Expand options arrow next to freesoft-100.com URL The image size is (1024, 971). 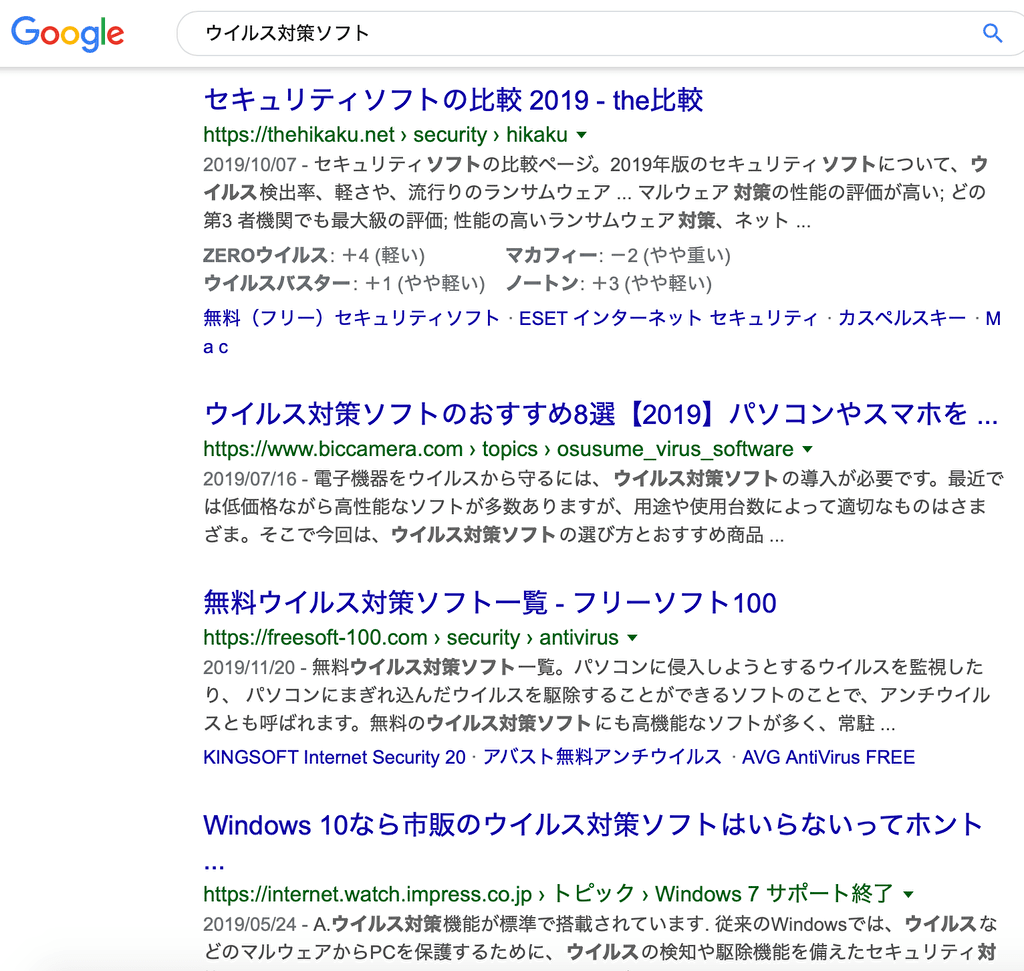(632, 637)
